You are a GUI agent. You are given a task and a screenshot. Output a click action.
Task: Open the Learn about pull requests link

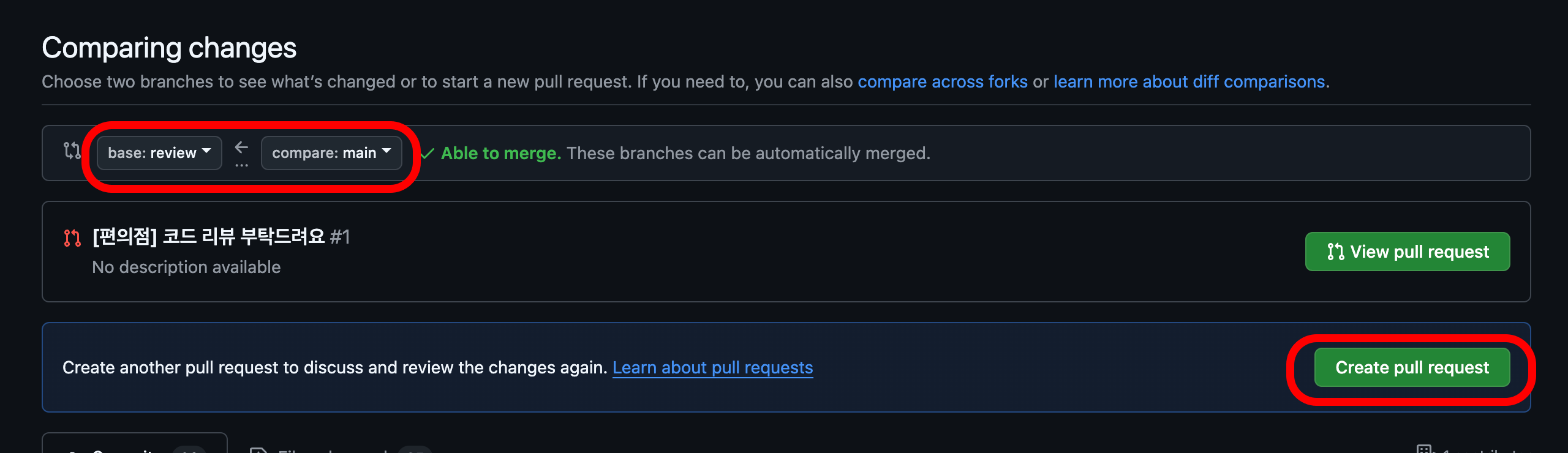point(712,367)
